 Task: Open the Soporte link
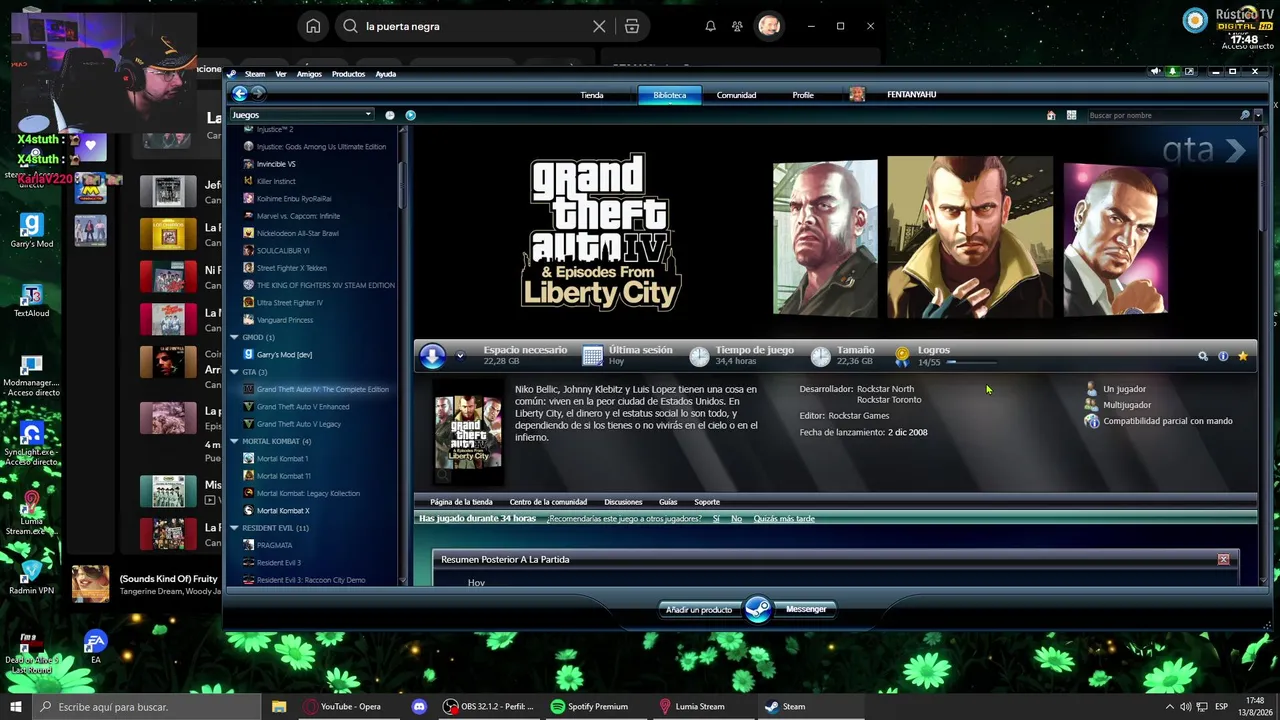tap(707, 502)
